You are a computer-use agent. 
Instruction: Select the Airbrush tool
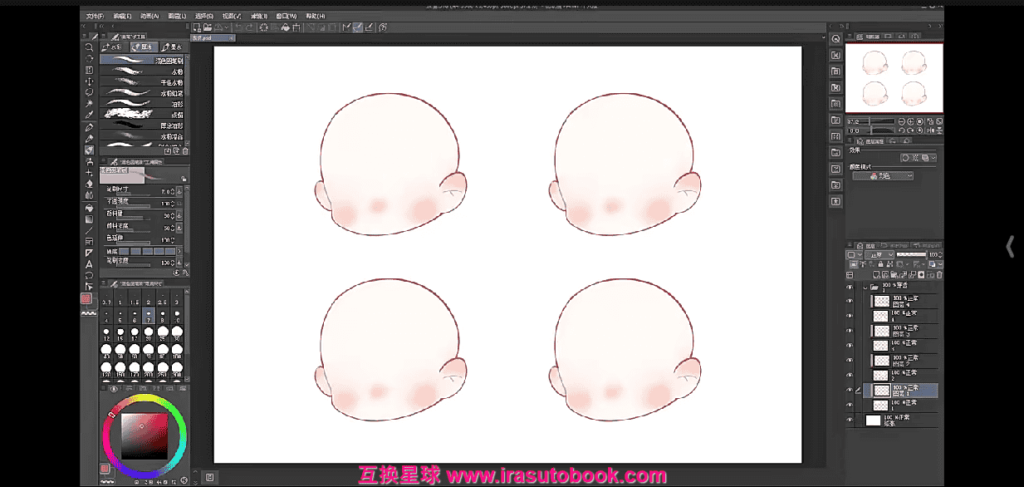tap(89, 161)
